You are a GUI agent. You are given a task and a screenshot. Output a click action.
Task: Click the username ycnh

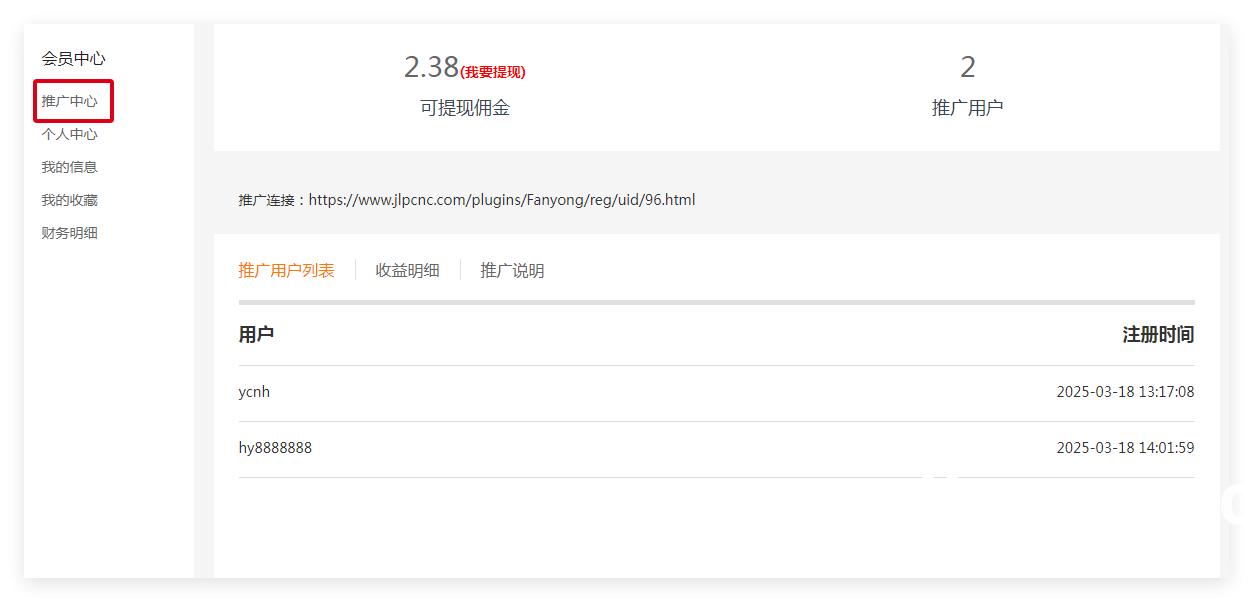click(x=254, y=392)
